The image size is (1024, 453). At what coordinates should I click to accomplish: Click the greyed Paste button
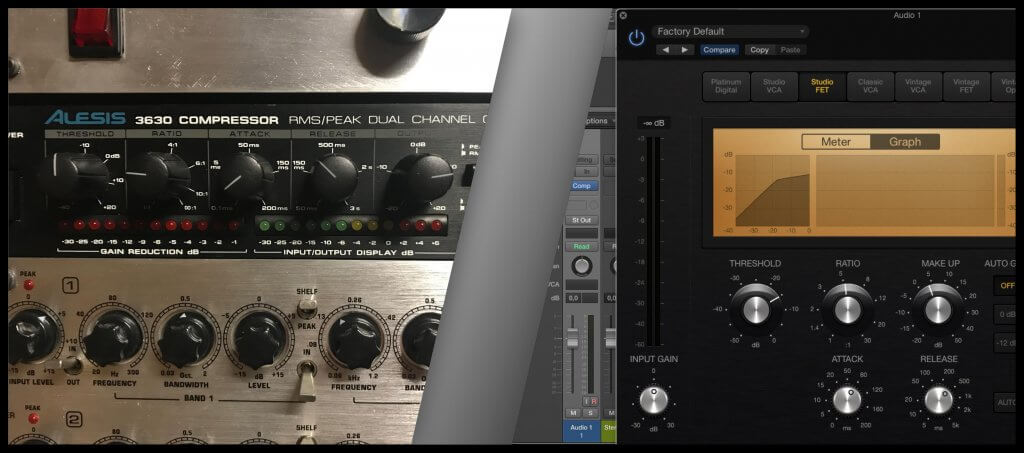(790, 50)
